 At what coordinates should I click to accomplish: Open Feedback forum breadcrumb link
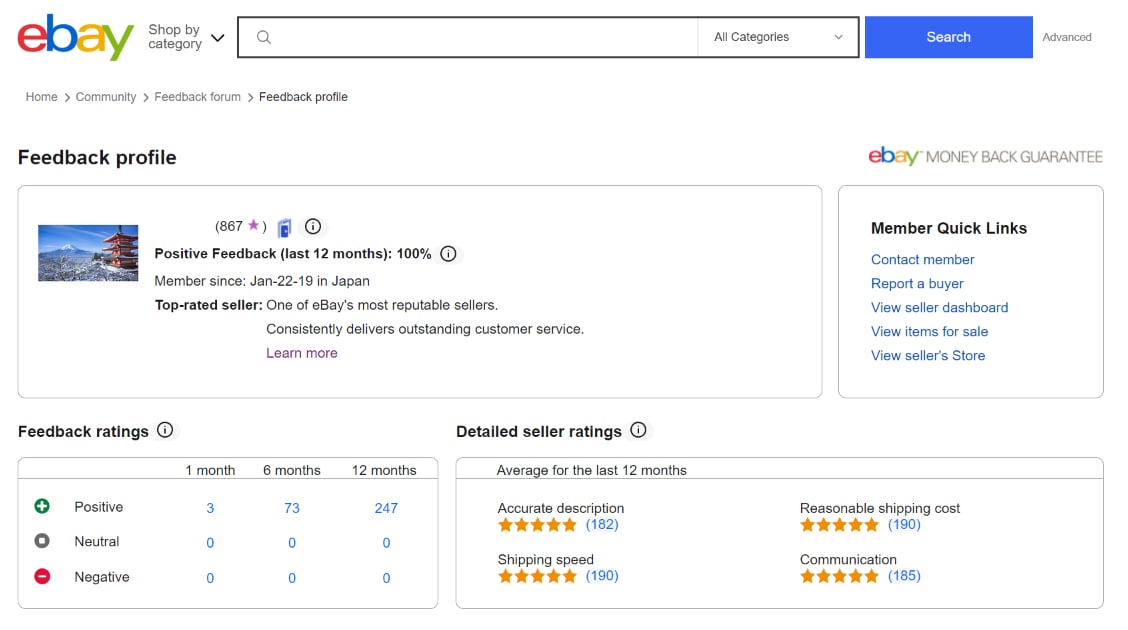point(197,97)
